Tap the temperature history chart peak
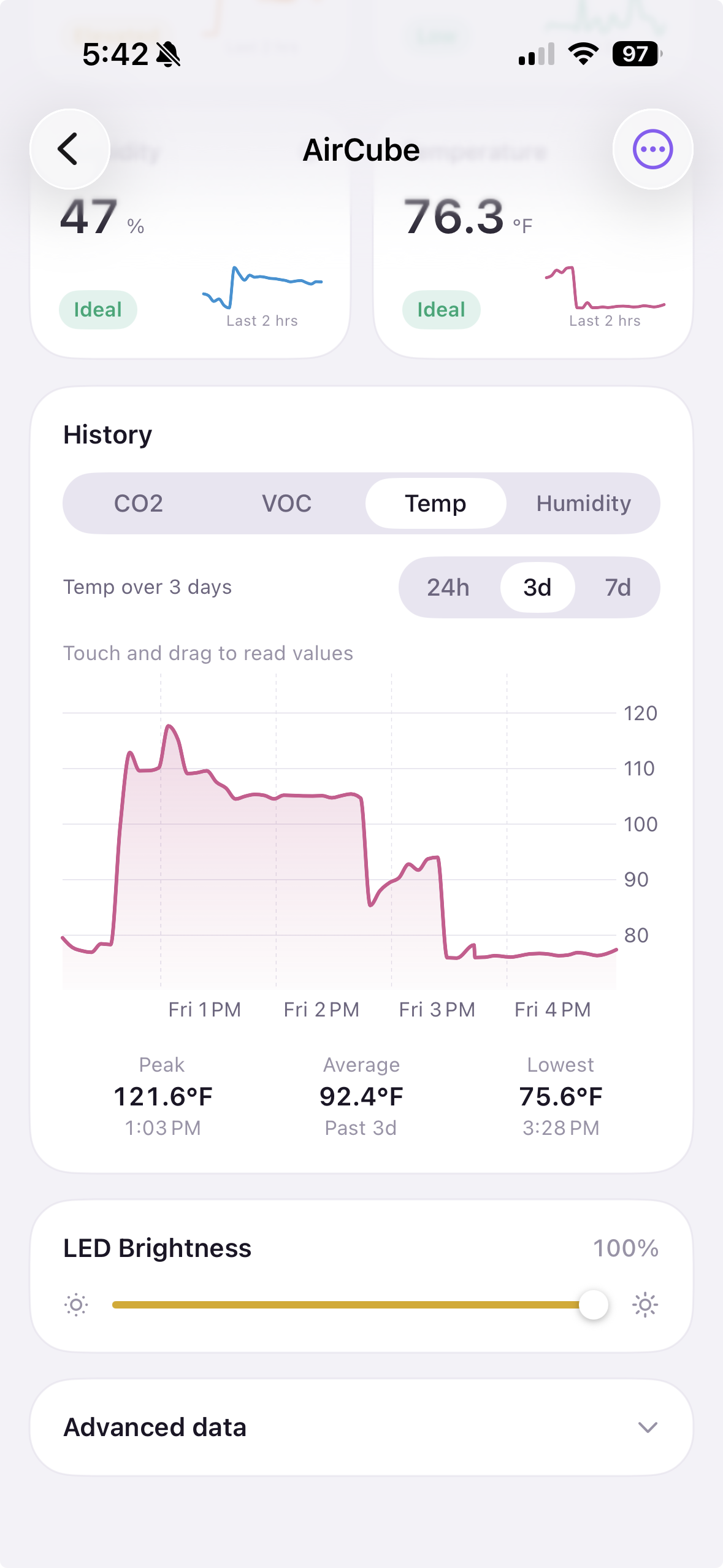Viewport: 723px width, 1568px height. pyautogui.click(x=169, y=726)
